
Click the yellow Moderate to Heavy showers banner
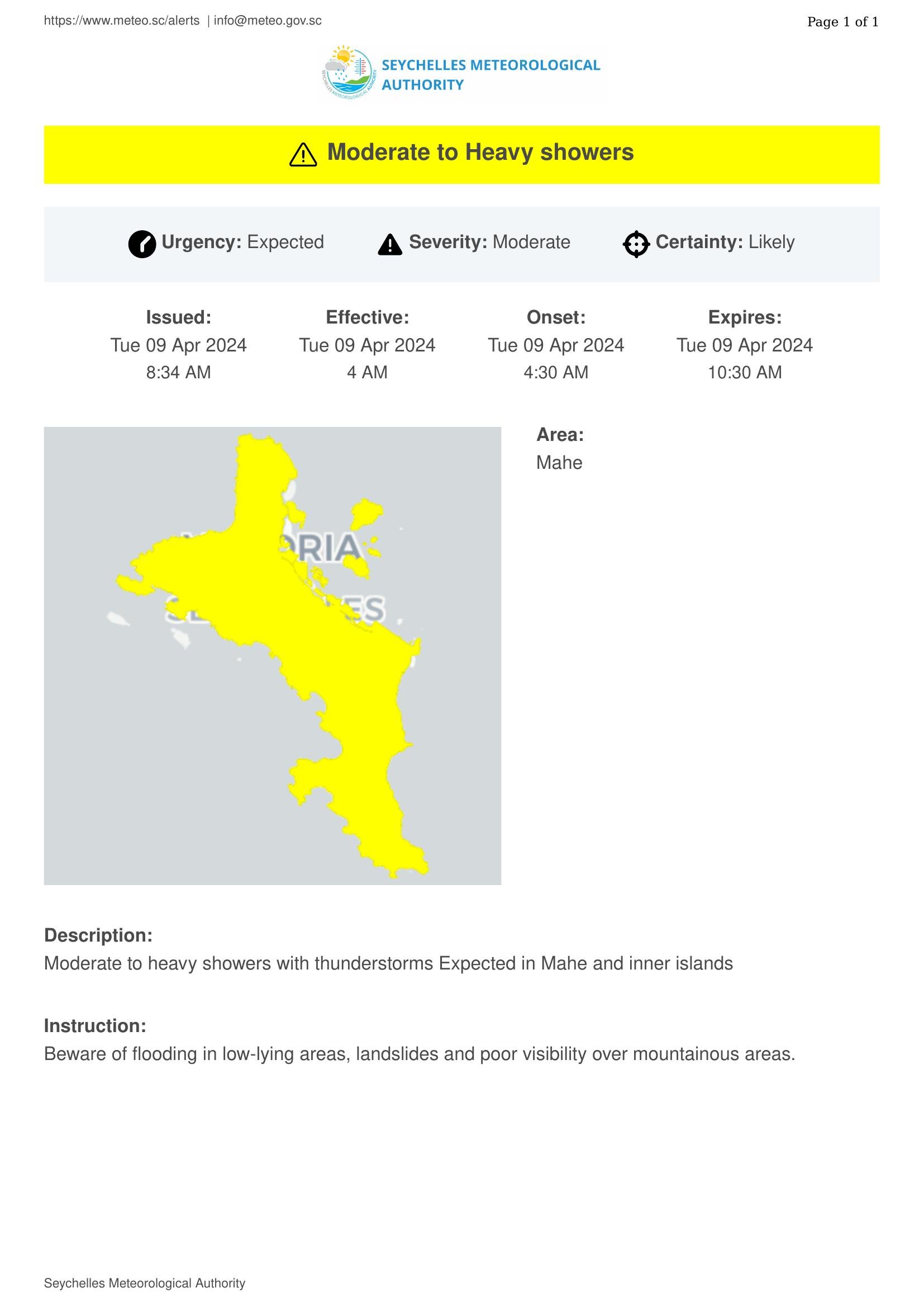[x=462, y=154]
